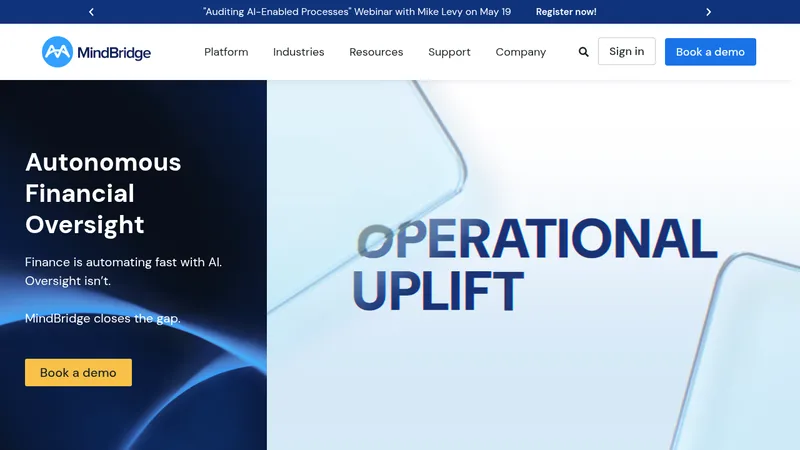The width and height of the screenshot is (800, 450).
Task: Open the Support menu
Action: (449, 52)
